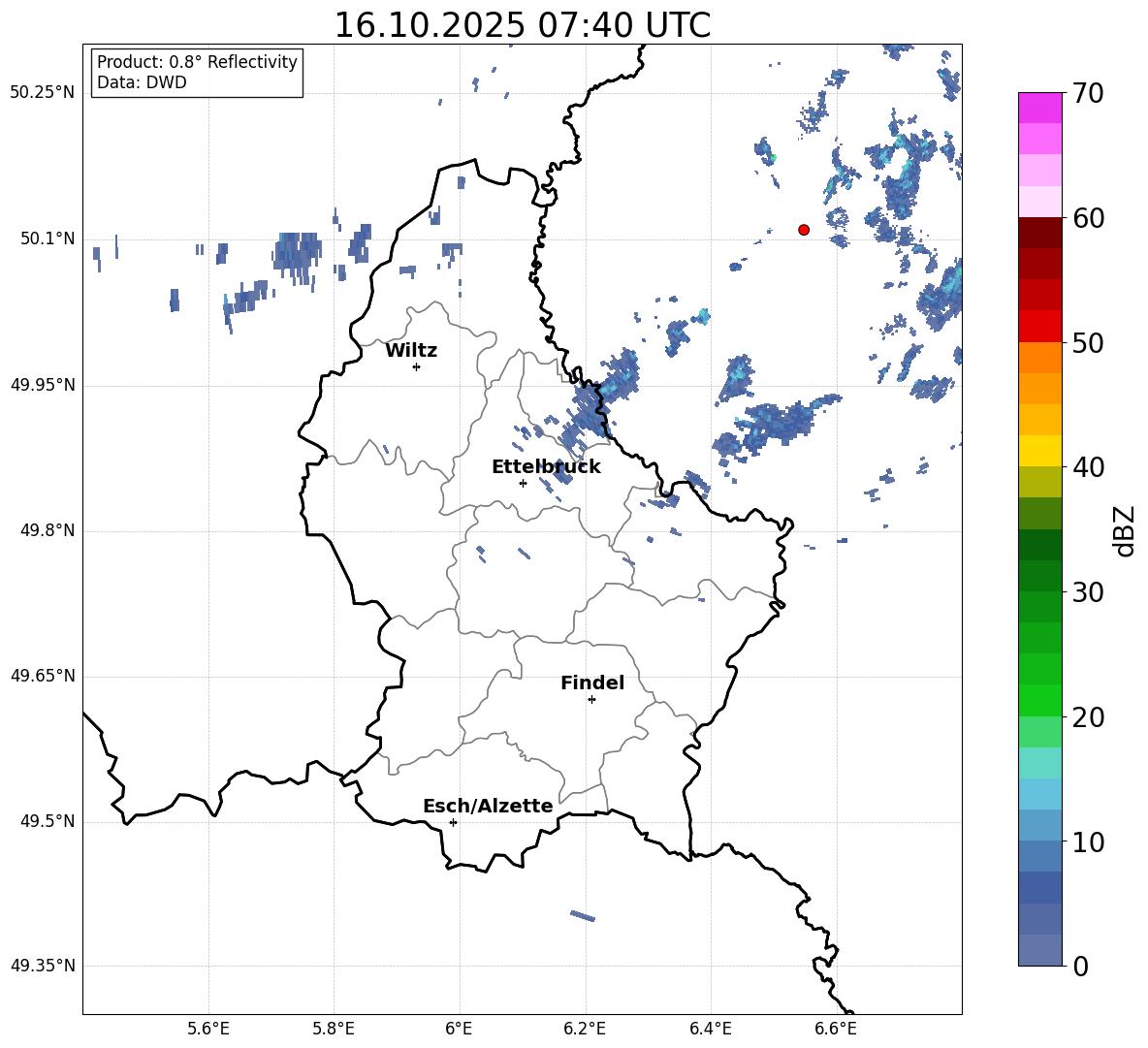This screenshot has height=1048, width=1148.
Task: Click the colorbar value 40
Action: pyautogui.click(x=1088, y=467)
